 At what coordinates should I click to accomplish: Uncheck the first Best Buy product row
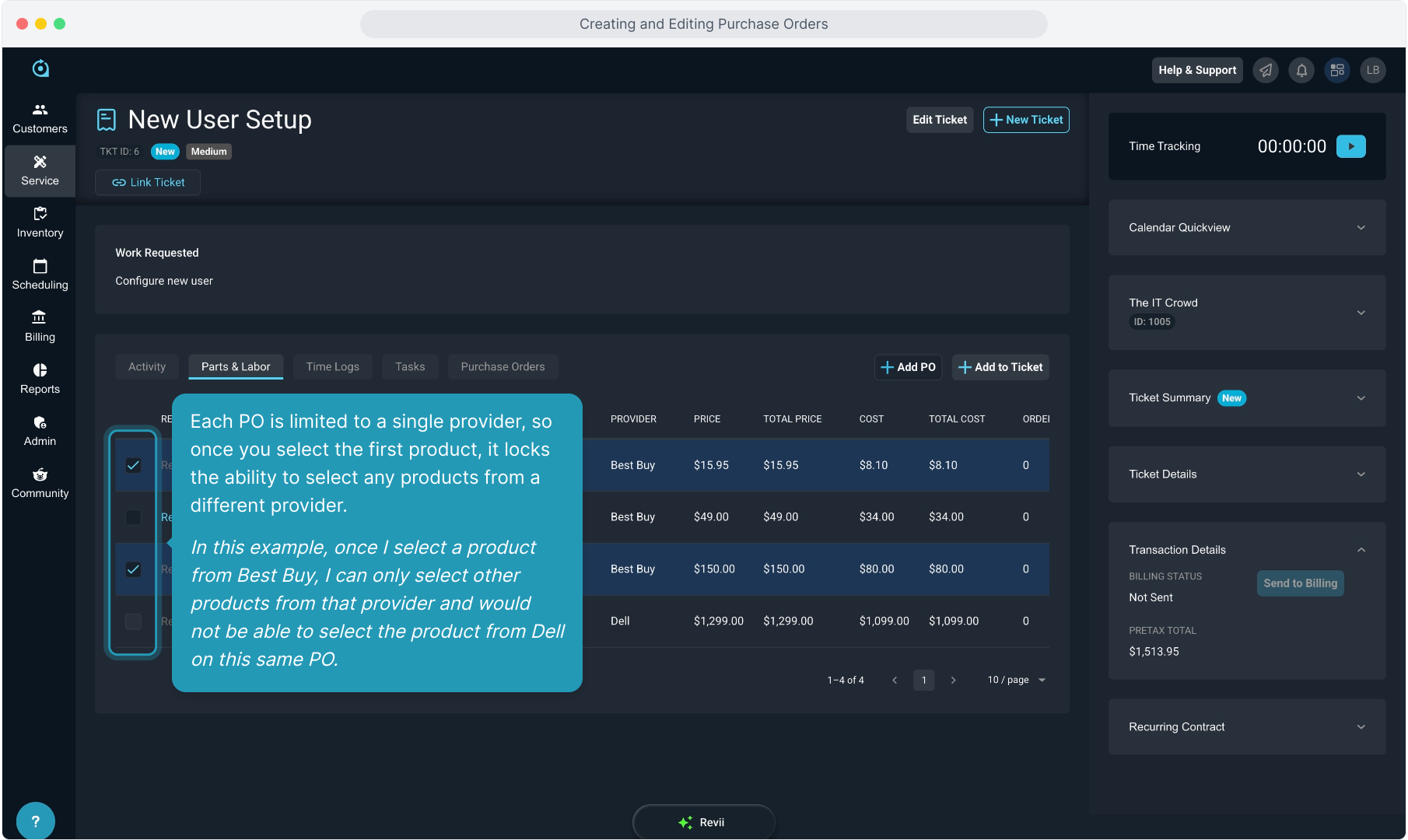tap(133, 465)
